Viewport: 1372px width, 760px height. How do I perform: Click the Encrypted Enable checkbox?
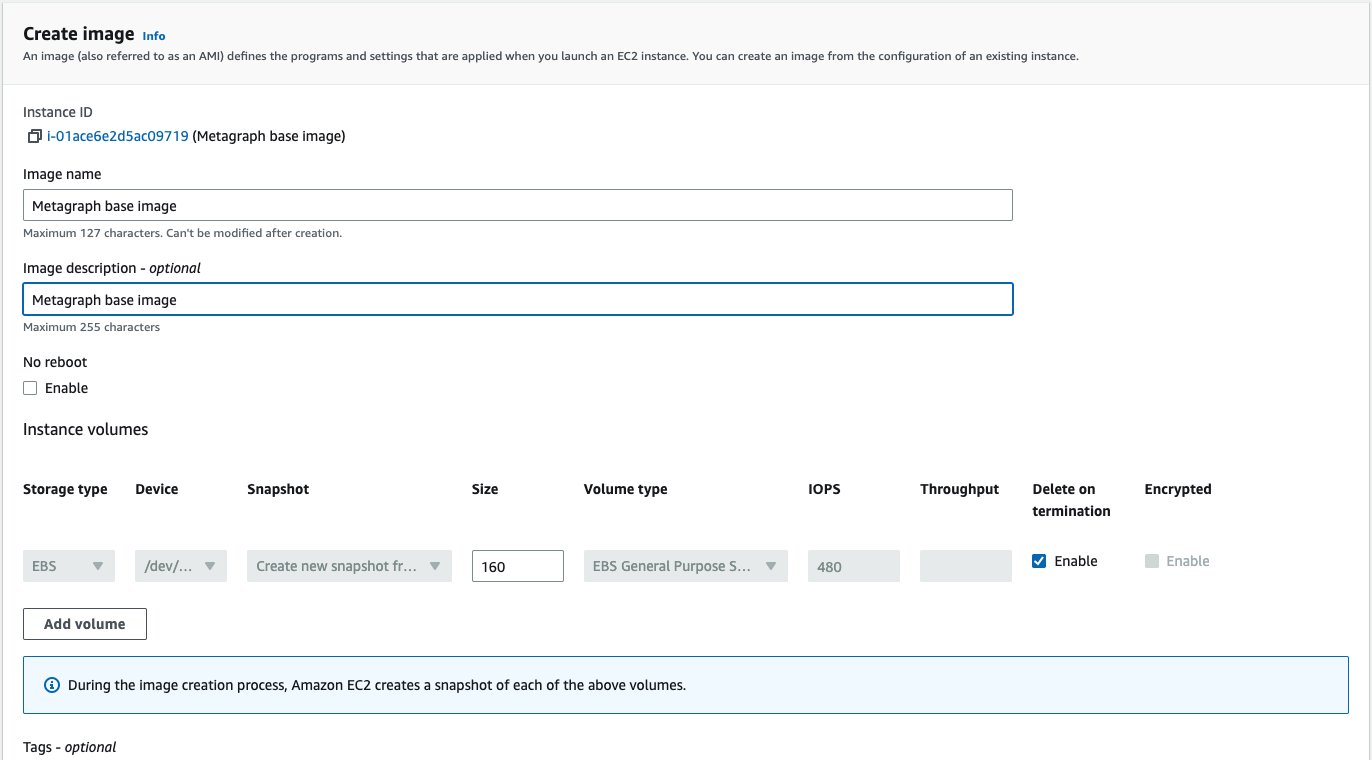coord(1151,561)
